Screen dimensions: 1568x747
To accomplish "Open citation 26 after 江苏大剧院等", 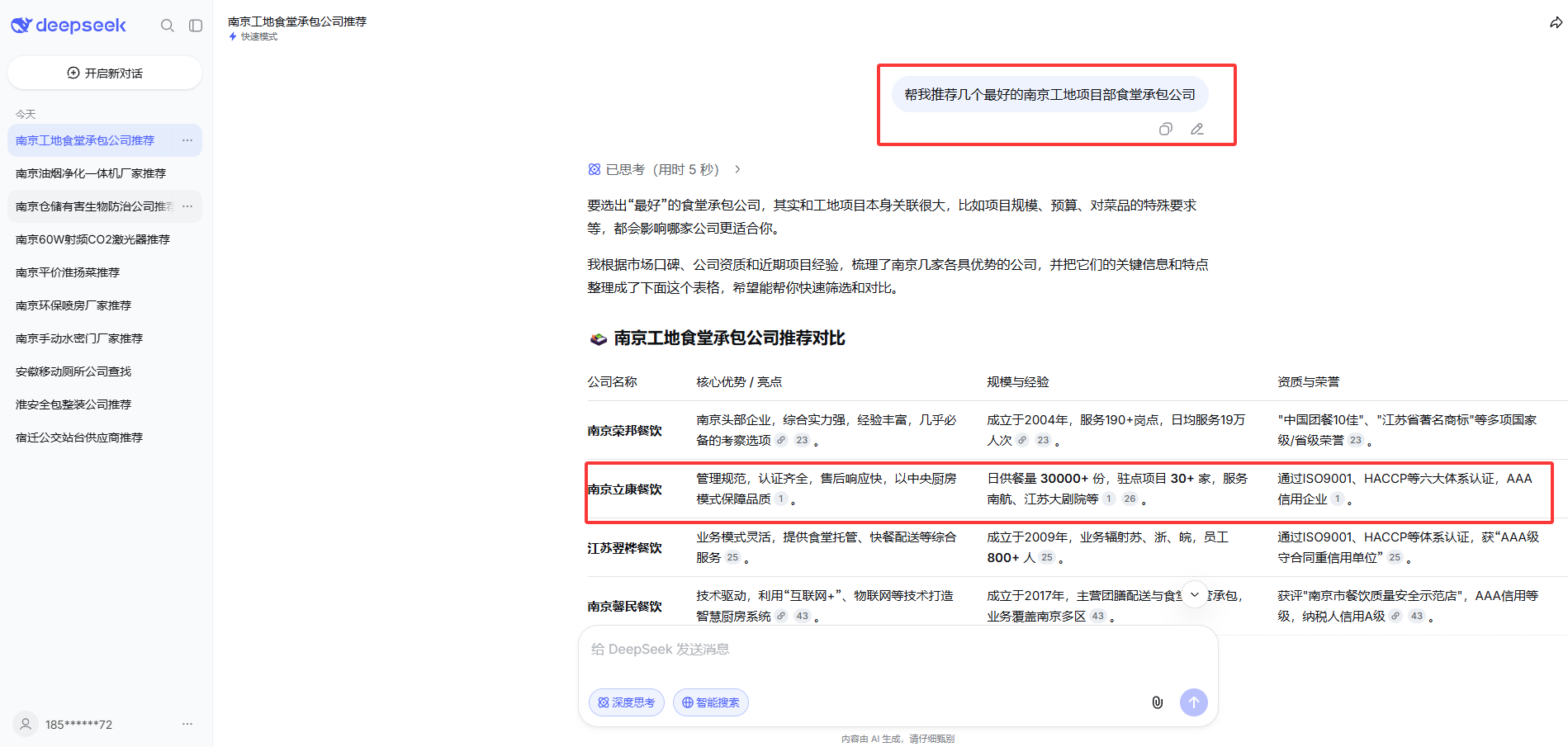I will tap(1130, 499).
